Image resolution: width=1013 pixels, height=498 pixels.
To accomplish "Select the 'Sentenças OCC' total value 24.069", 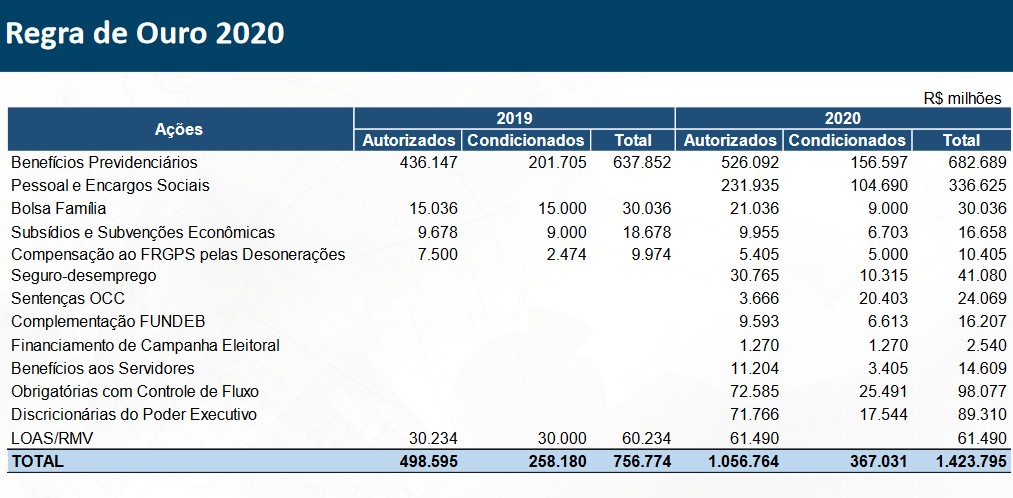I will (x=976, y=298).
